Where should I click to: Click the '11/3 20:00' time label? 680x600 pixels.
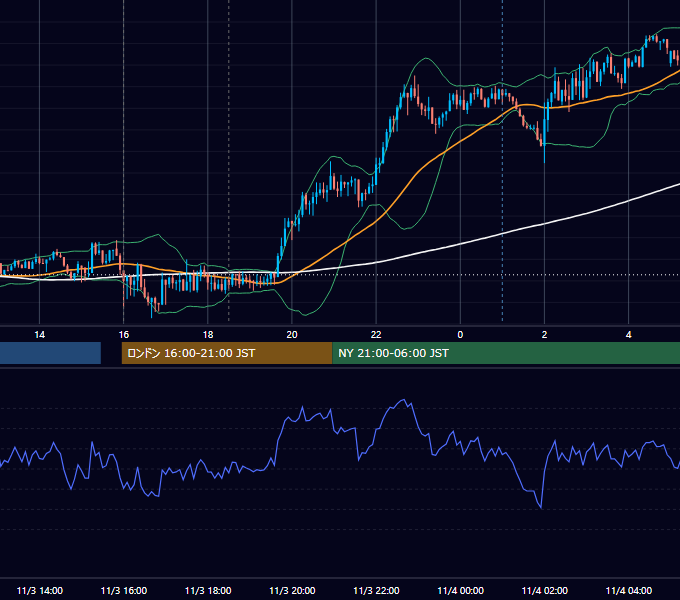point(292,590)
